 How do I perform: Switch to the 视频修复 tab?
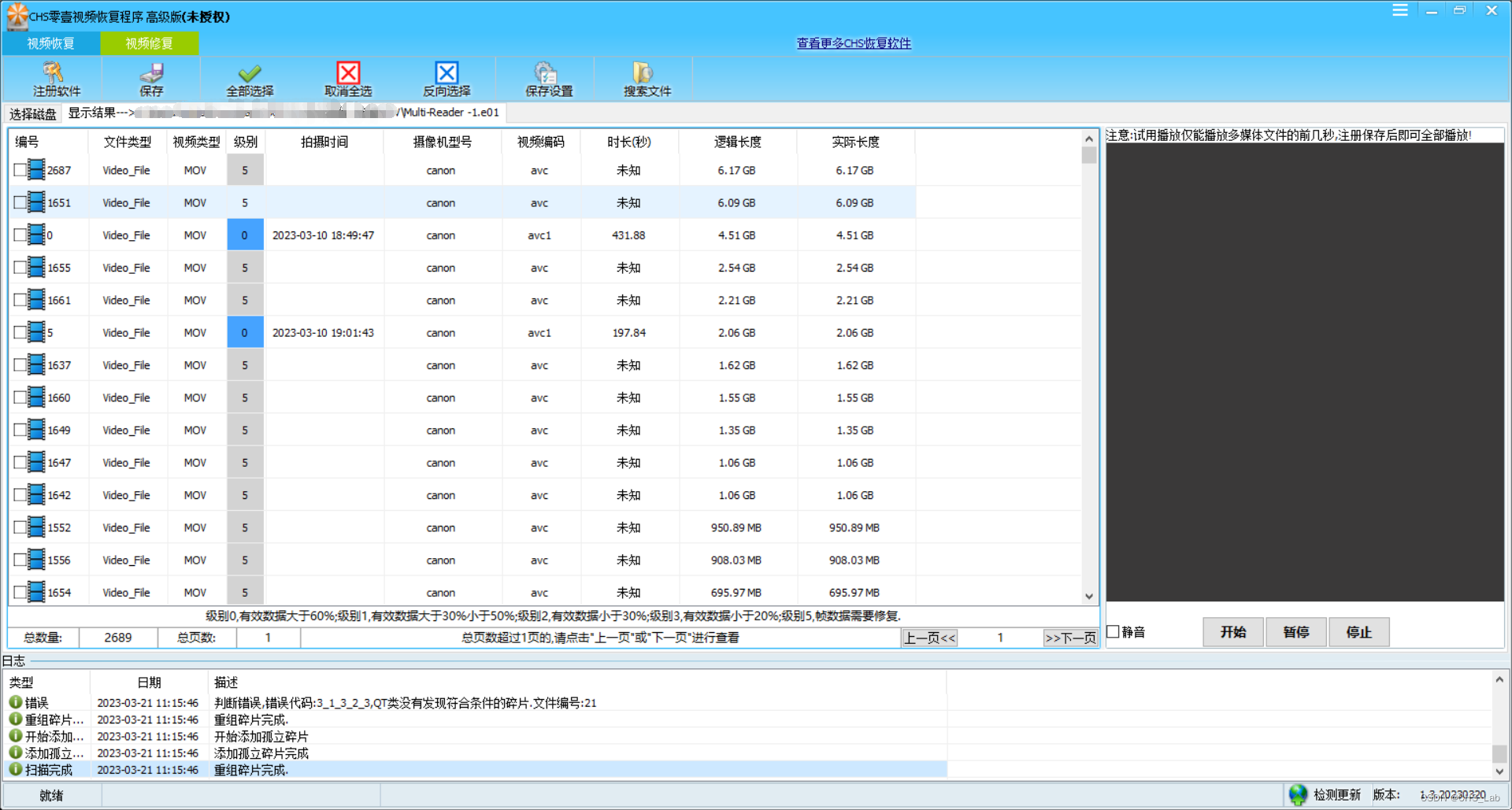150,43
